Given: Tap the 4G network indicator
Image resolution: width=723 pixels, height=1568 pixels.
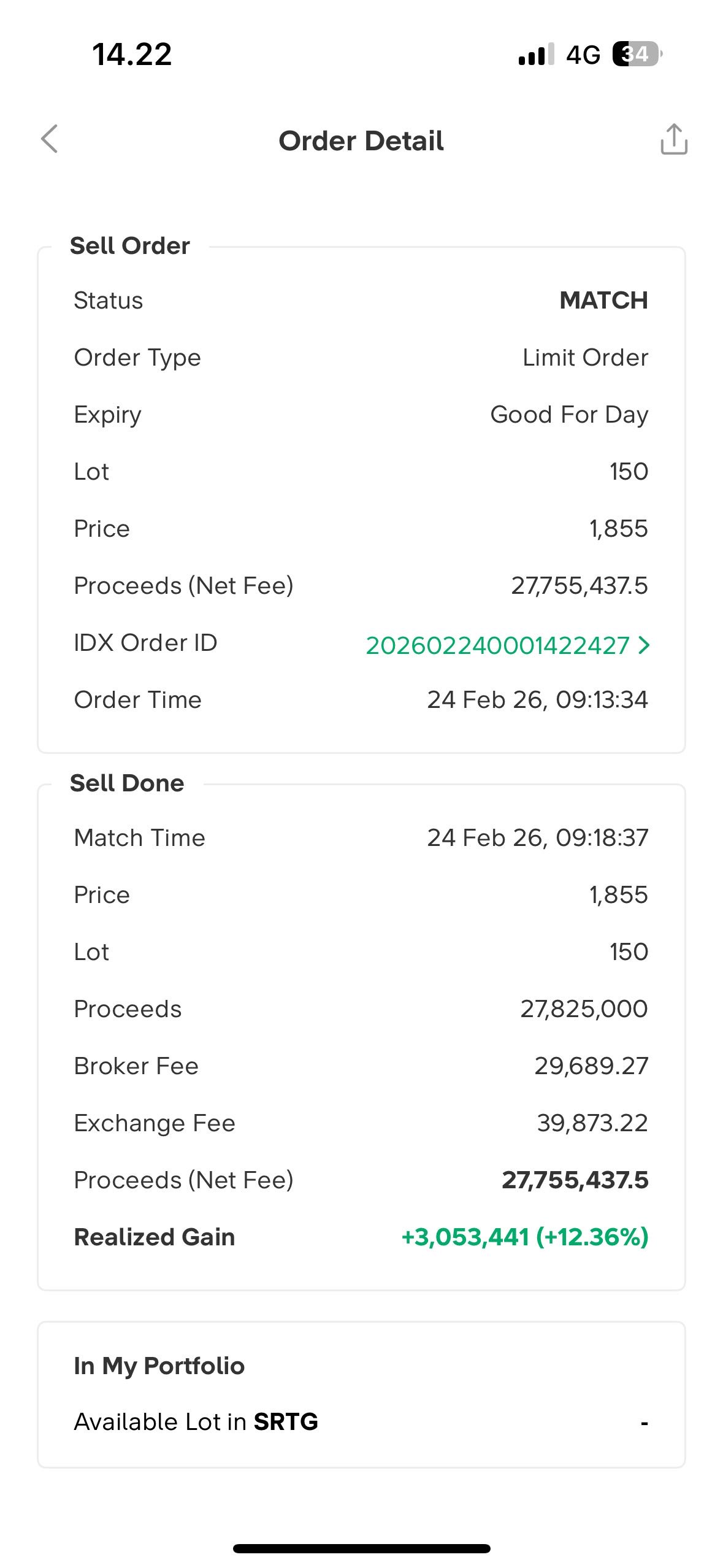Looking at the screenshot, I should tap(583, 55).
